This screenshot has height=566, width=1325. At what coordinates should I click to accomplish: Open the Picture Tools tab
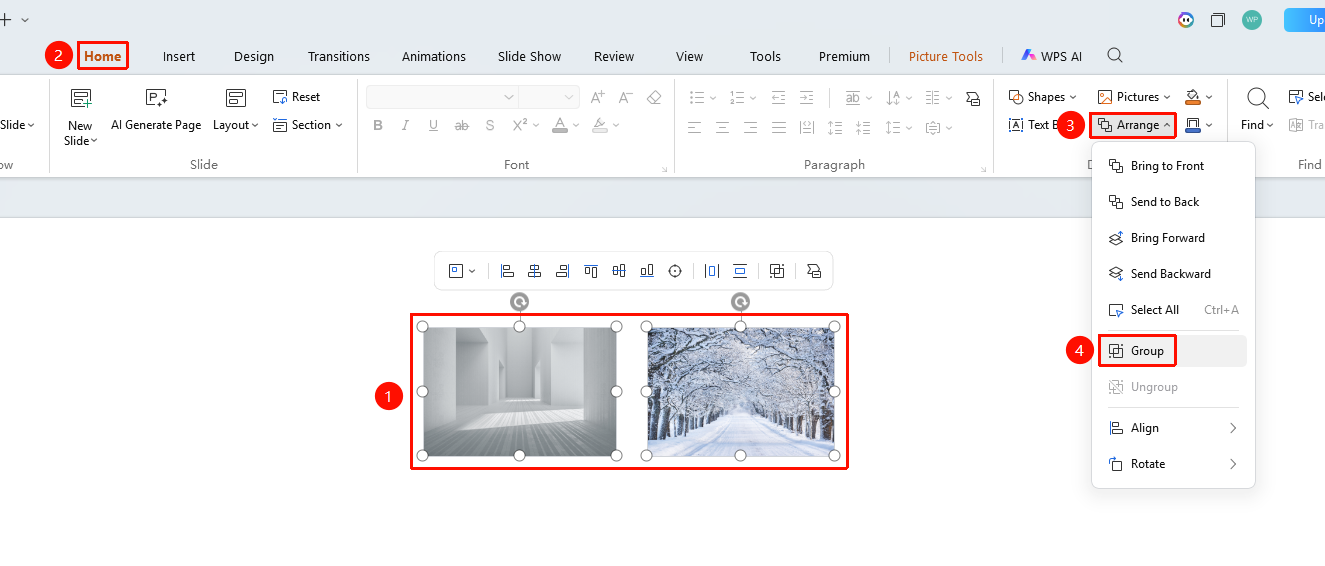pyautogui.click(x=946, y=56)
